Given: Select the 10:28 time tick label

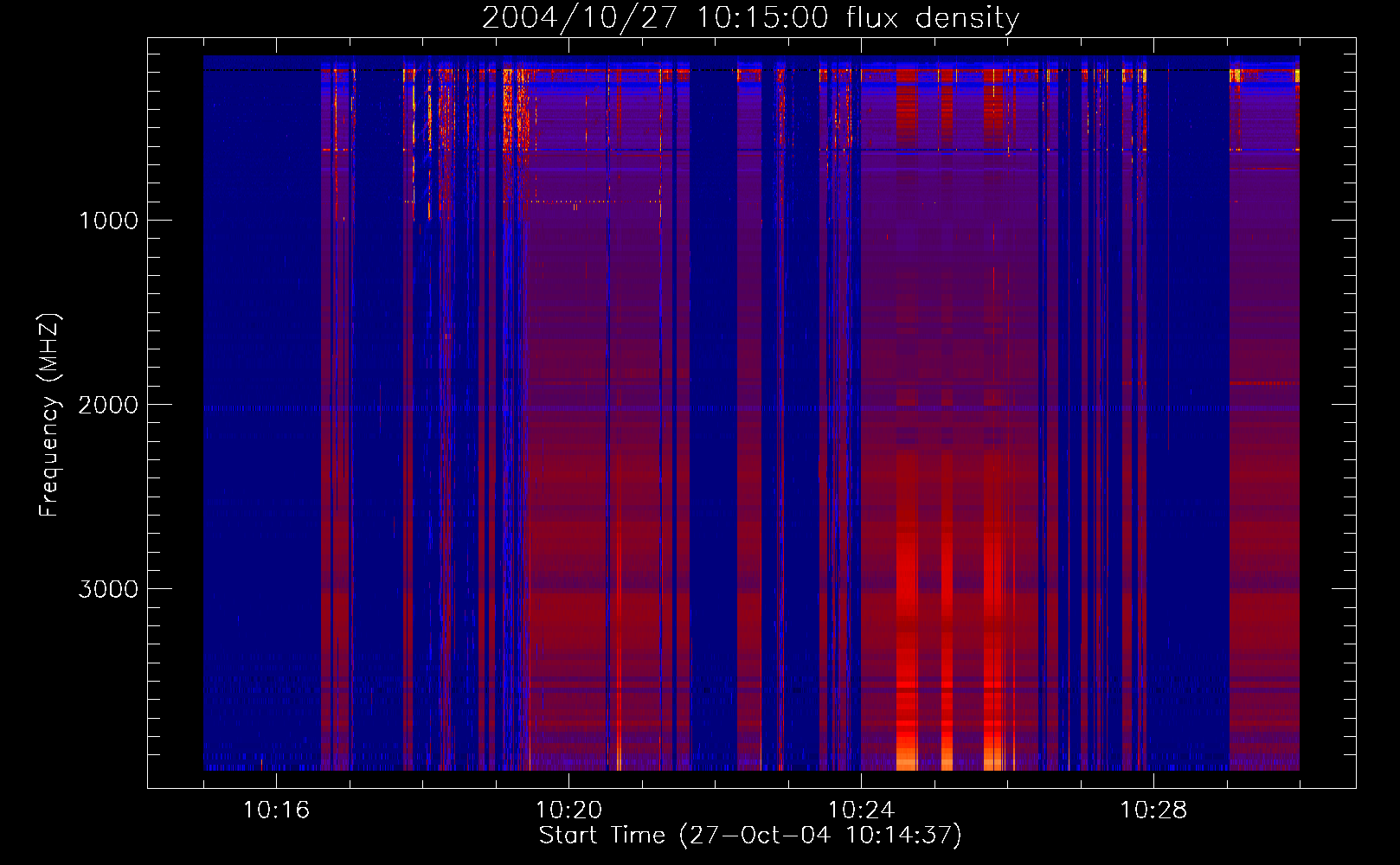Looking at the screenshot, I should (1153, 811).
